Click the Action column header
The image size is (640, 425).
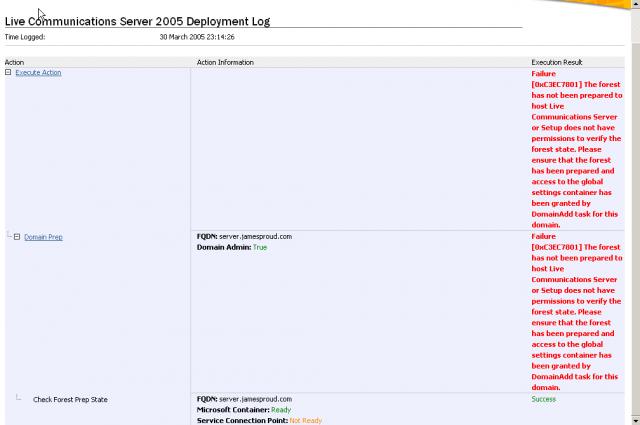(x=14, y=62)
